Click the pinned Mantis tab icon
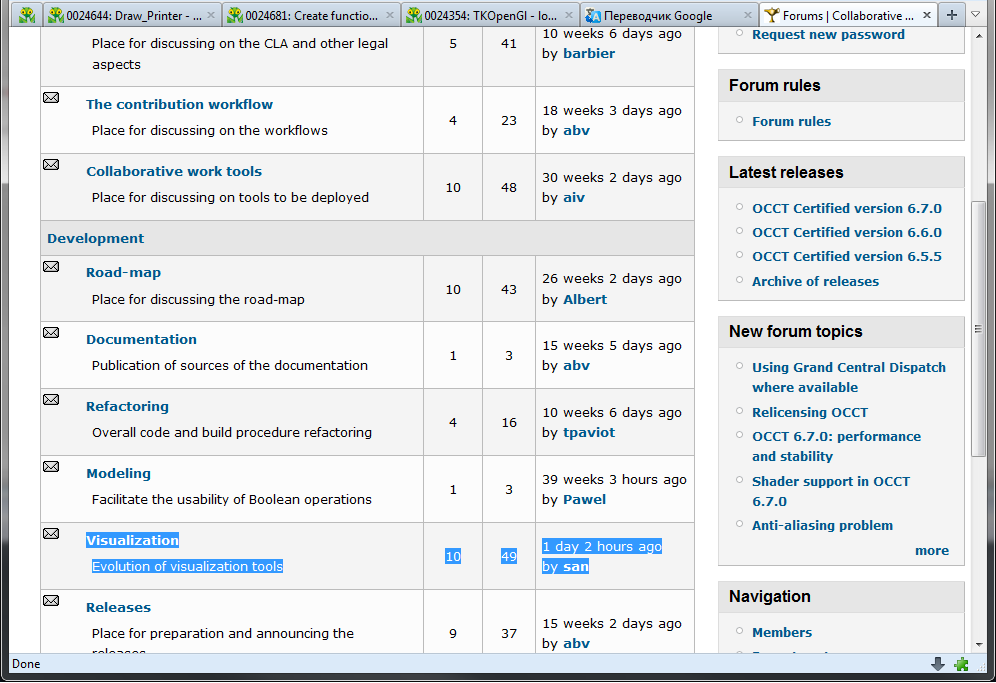 tap(27, 15)
